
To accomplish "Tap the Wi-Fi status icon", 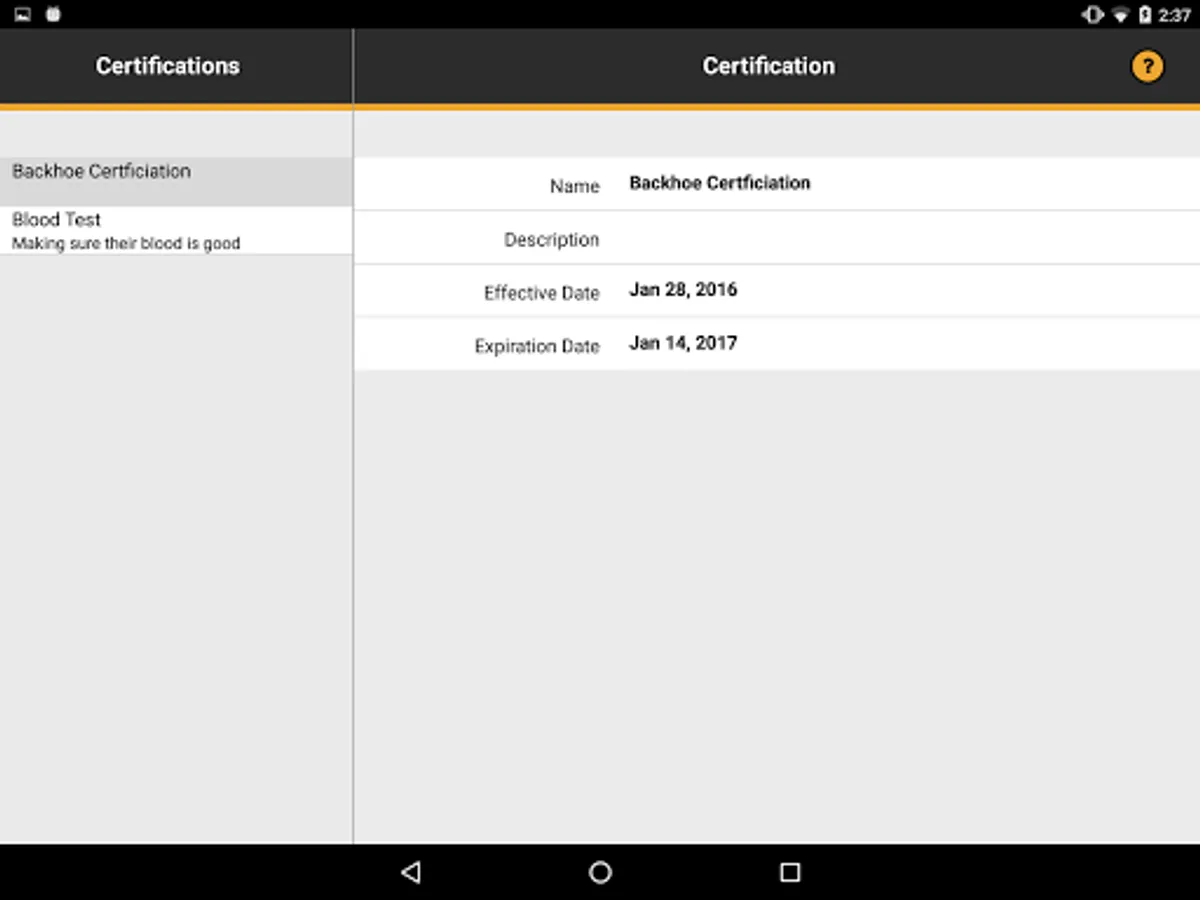I will [x=1121, y=15].
